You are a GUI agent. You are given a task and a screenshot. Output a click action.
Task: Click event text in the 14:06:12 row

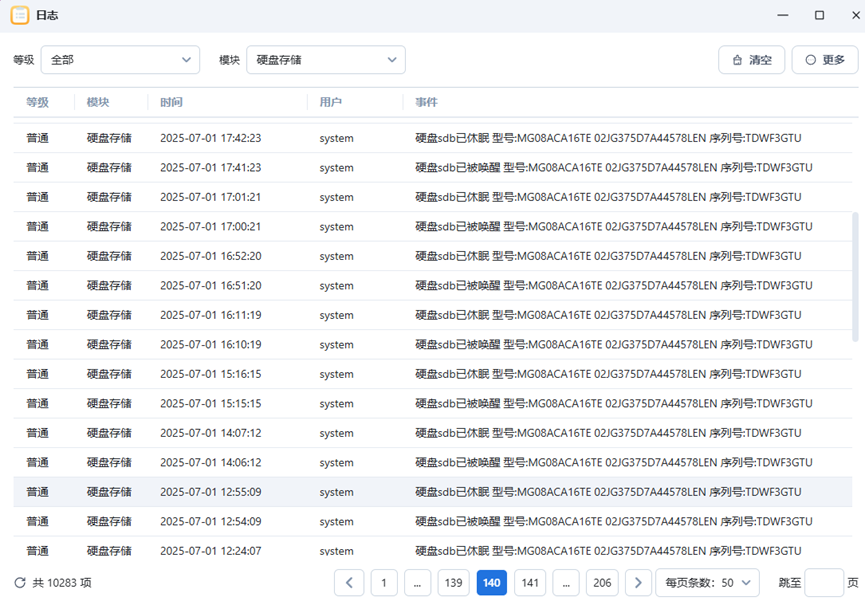(x=613, y=463)
